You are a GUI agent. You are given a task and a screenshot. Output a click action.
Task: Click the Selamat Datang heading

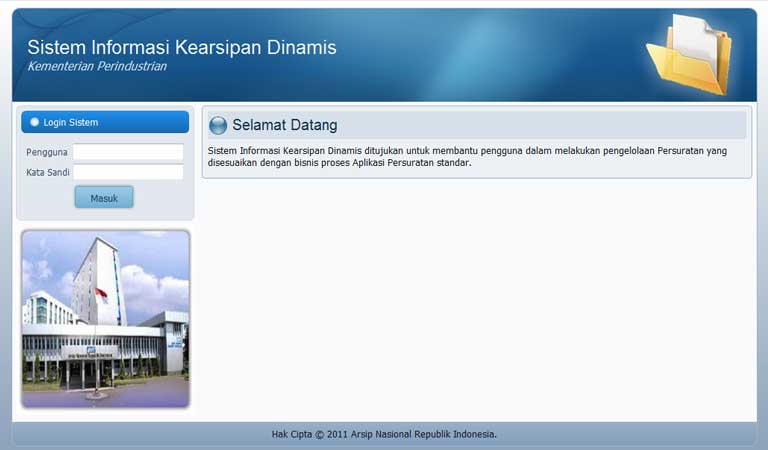click(285, 125)
